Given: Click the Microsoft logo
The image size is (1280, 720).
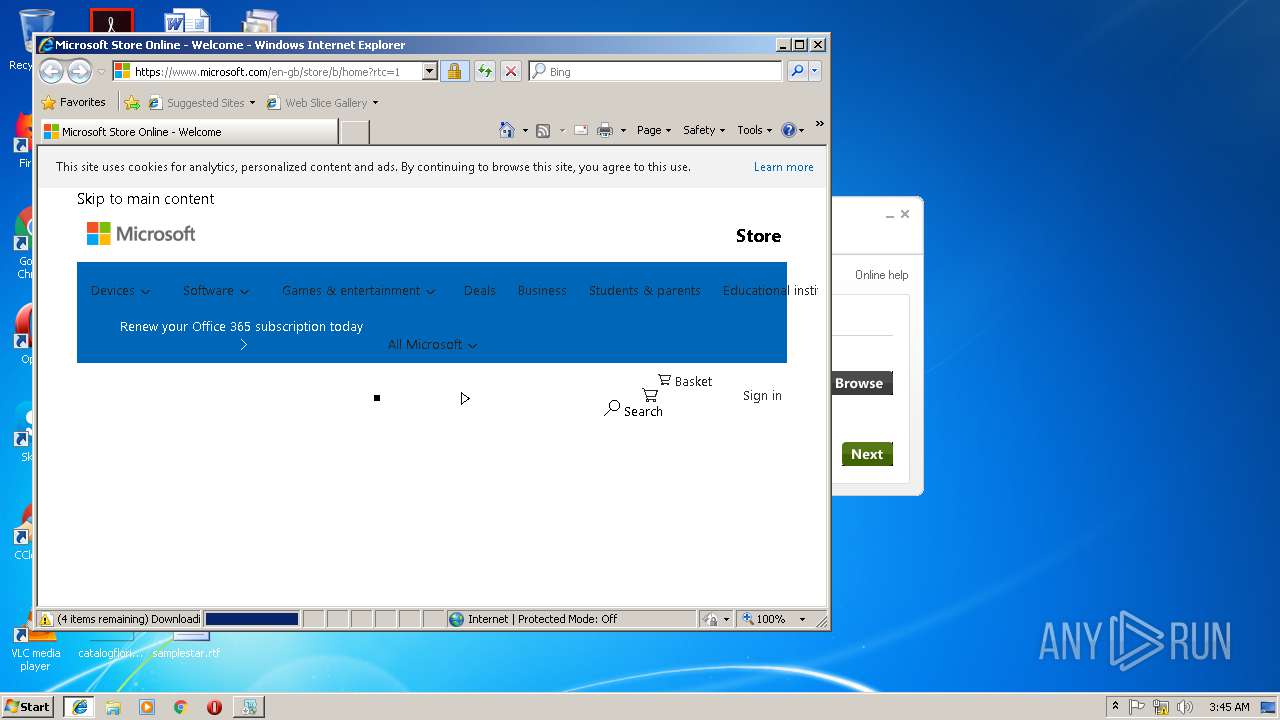Looking at the screenshot, I should pos(141,234).
